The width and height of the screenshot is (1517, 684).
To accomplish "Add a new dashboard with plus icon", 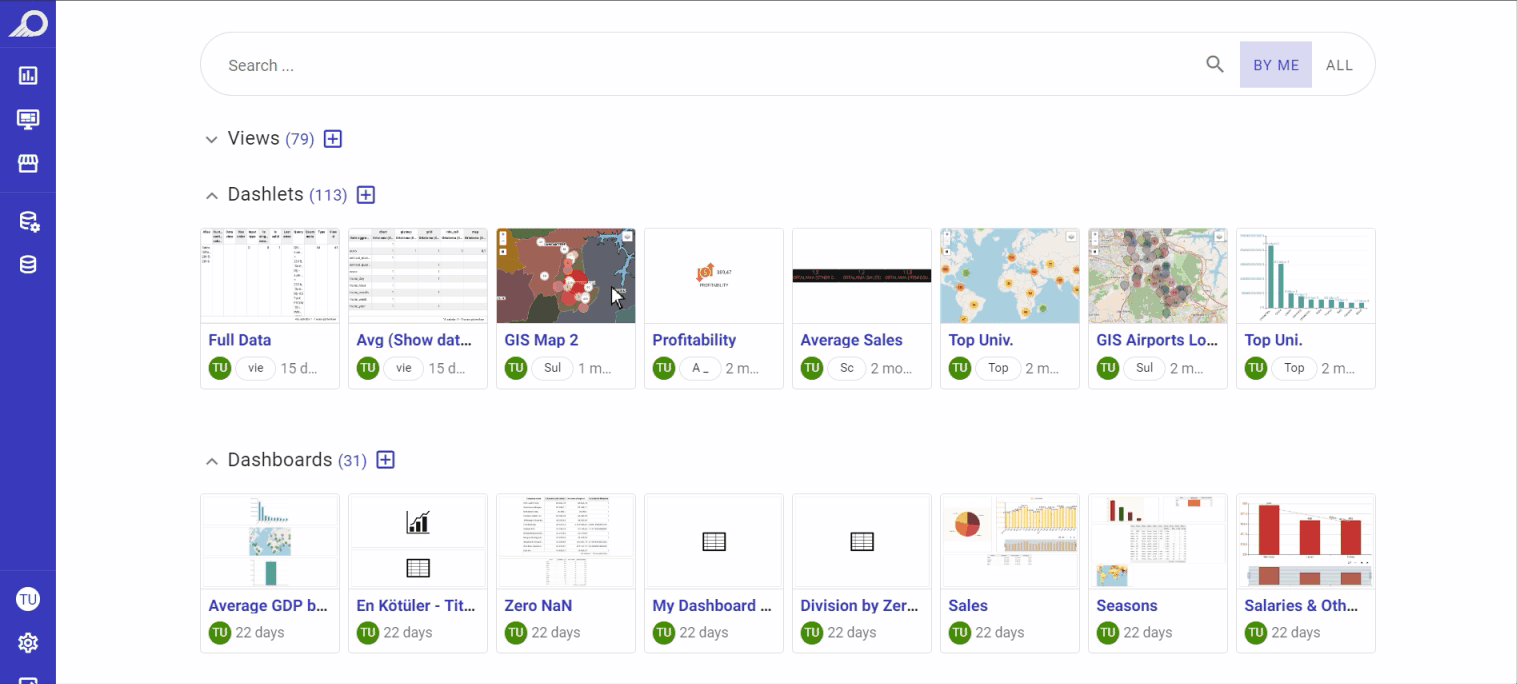I will 386,460.
